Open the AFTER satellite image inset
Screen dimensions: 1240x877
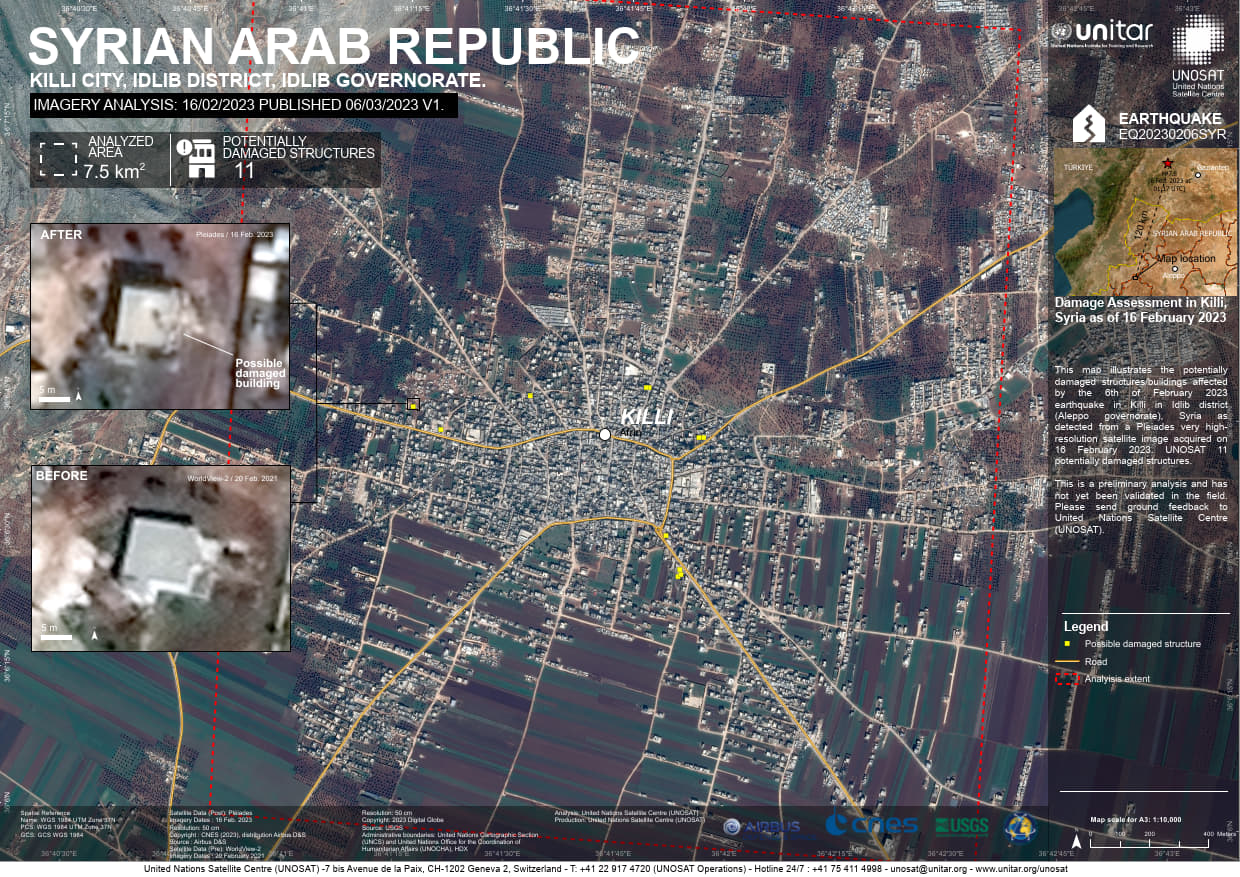pos(160,316)
